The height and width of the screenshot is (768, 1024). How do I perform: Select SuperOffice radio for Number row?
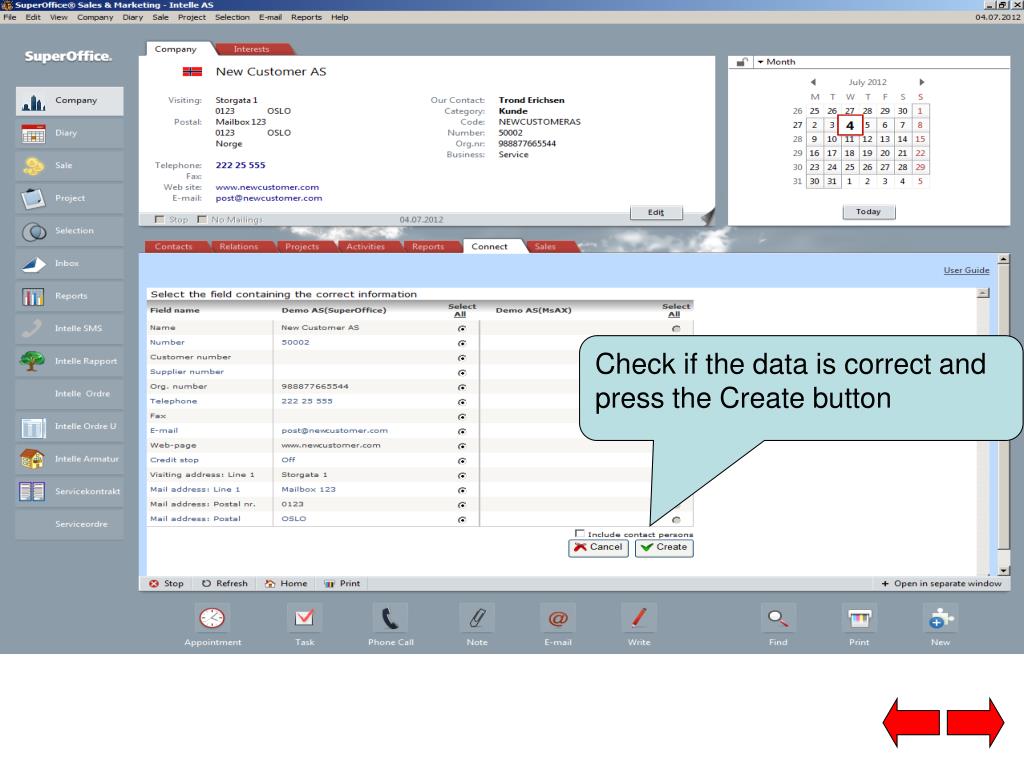coord(462,343)
